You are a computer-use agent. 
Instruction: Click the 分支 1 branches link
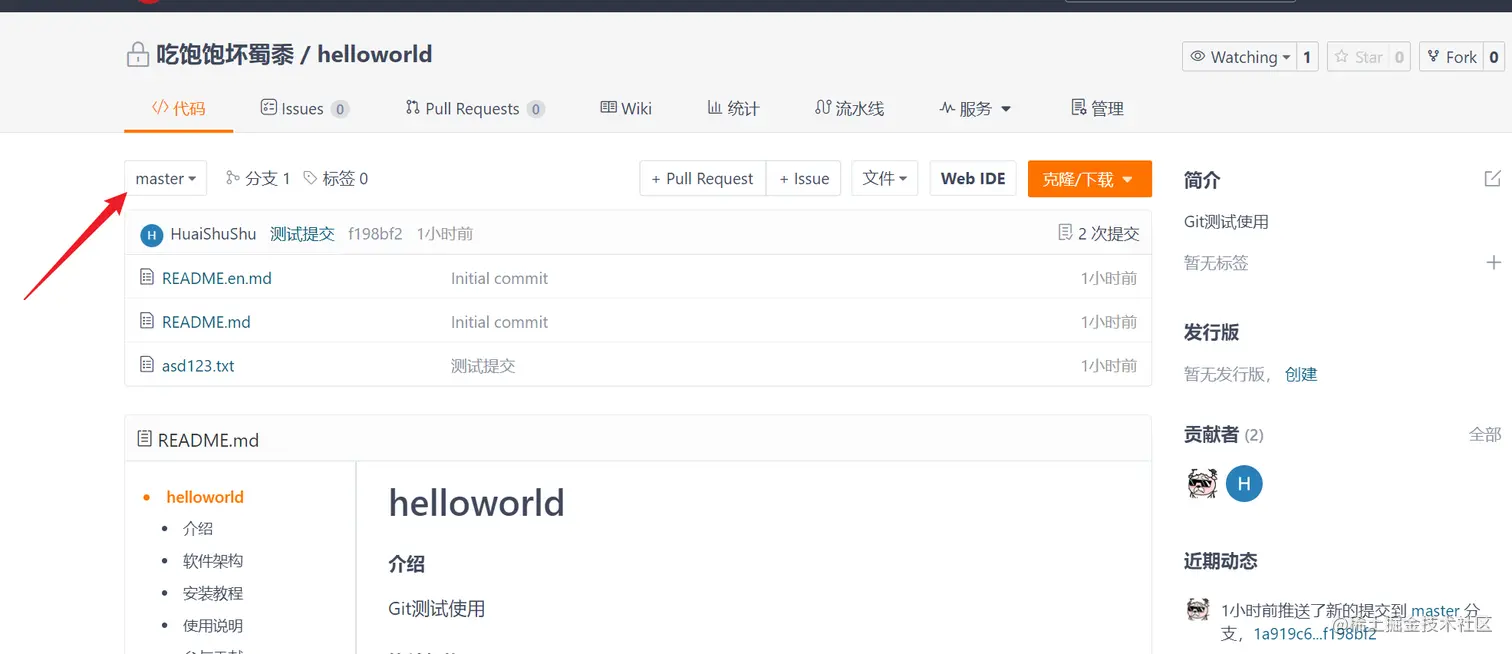(x=258, y=178)
